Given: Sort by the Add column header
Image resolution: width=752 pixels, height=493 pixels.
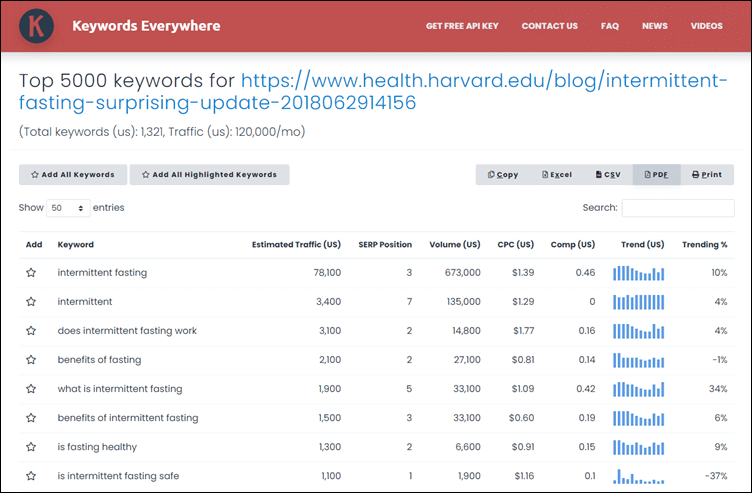Looking at the screenshot, I should coord(34,245).
